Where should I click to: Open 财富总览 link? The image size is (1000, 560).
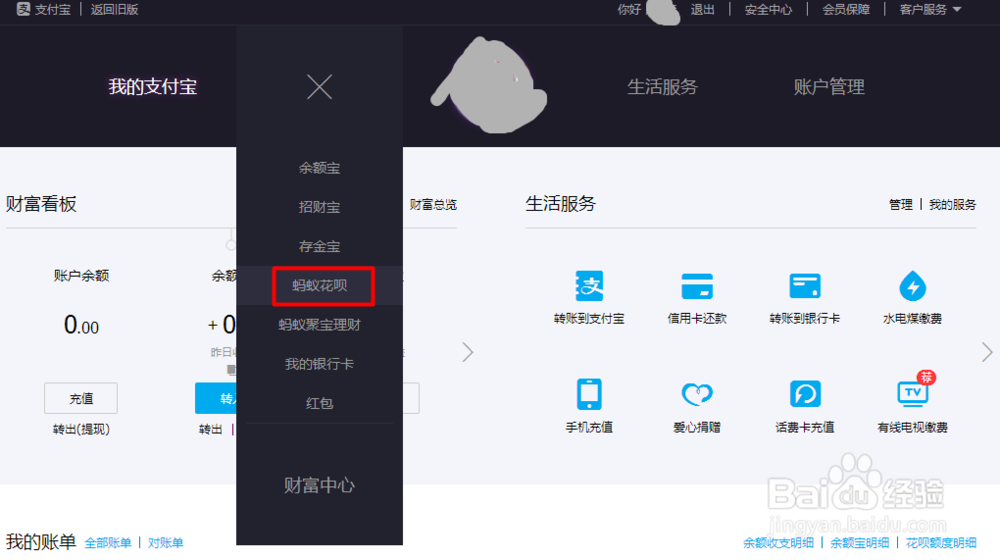(433, 205)
